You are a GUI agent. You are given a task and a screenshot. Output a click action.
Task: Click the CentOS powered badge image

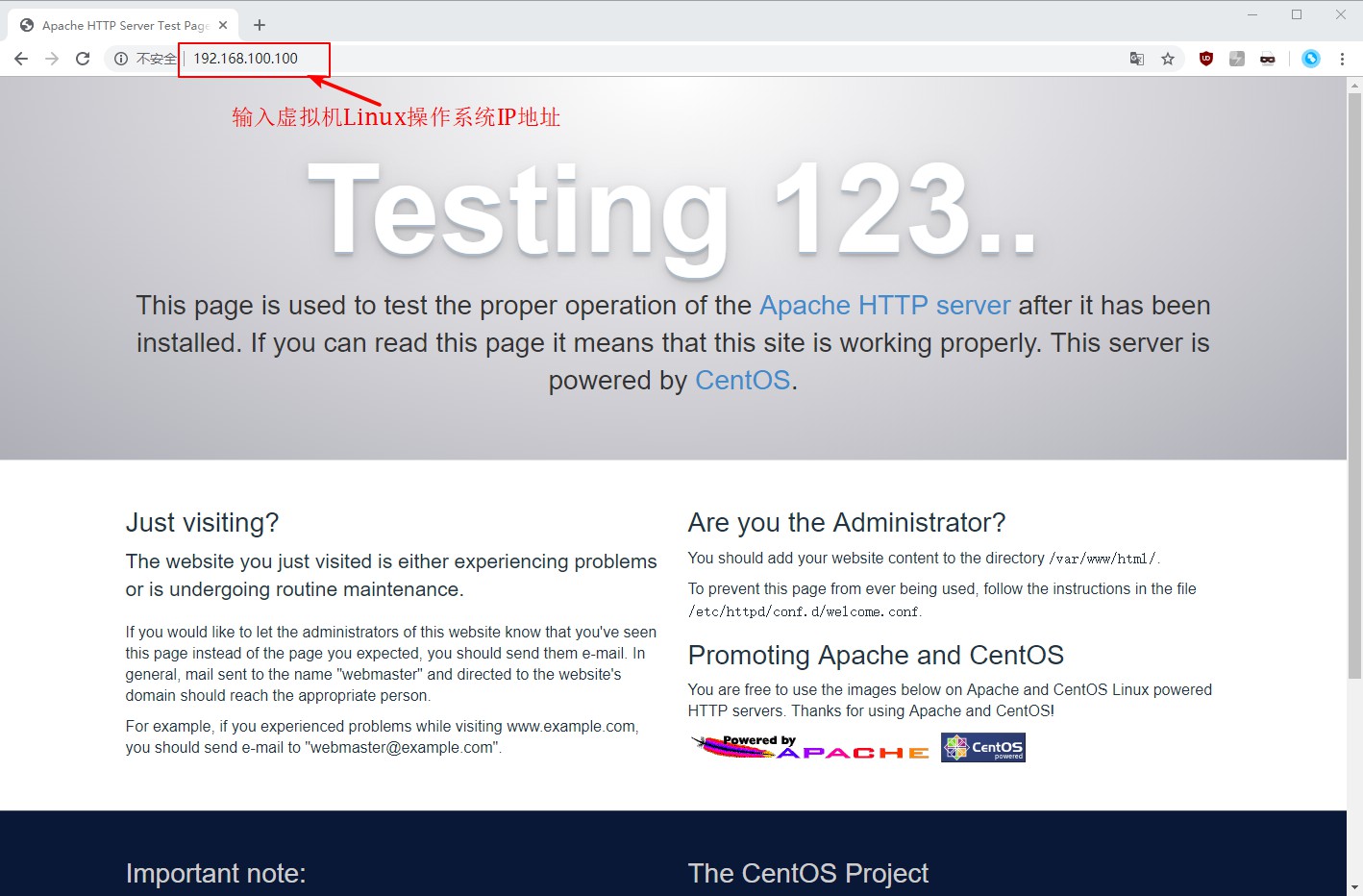pyautogui.click(x=983, y=748)
